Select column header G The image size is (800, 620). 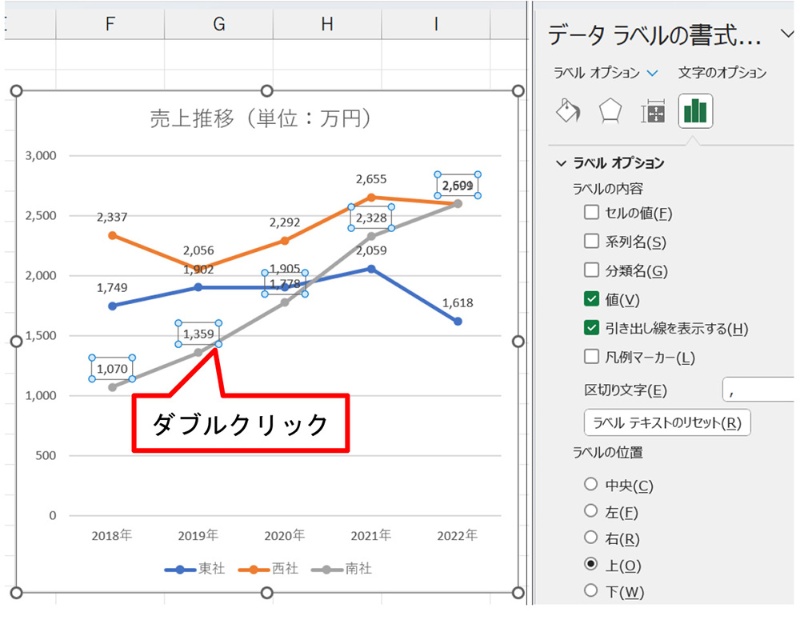click(x=218, y=23)
